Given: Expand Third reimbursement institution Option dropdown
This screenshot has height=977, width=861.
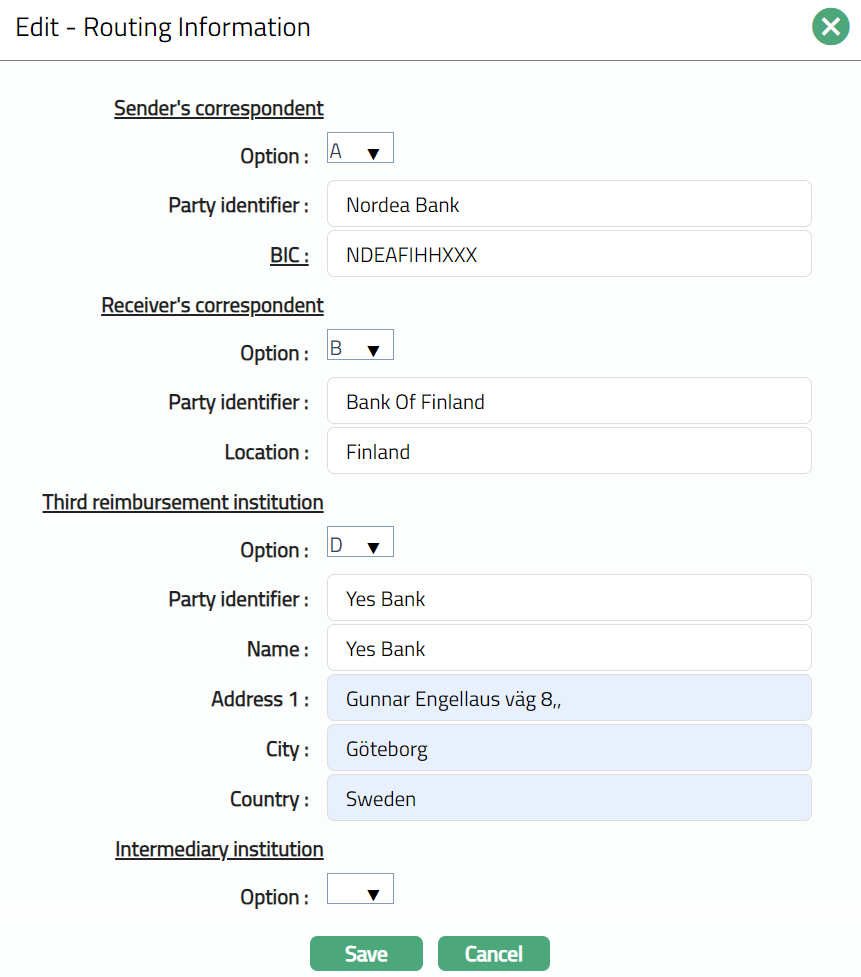Looking at the screenshot, I should tap(360, 543).
